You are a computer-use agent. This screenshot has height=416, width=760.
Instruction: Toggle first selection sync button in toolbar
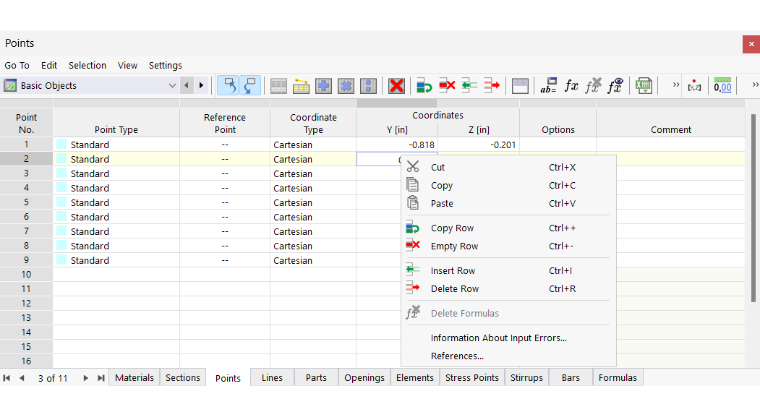click(229, 86)
